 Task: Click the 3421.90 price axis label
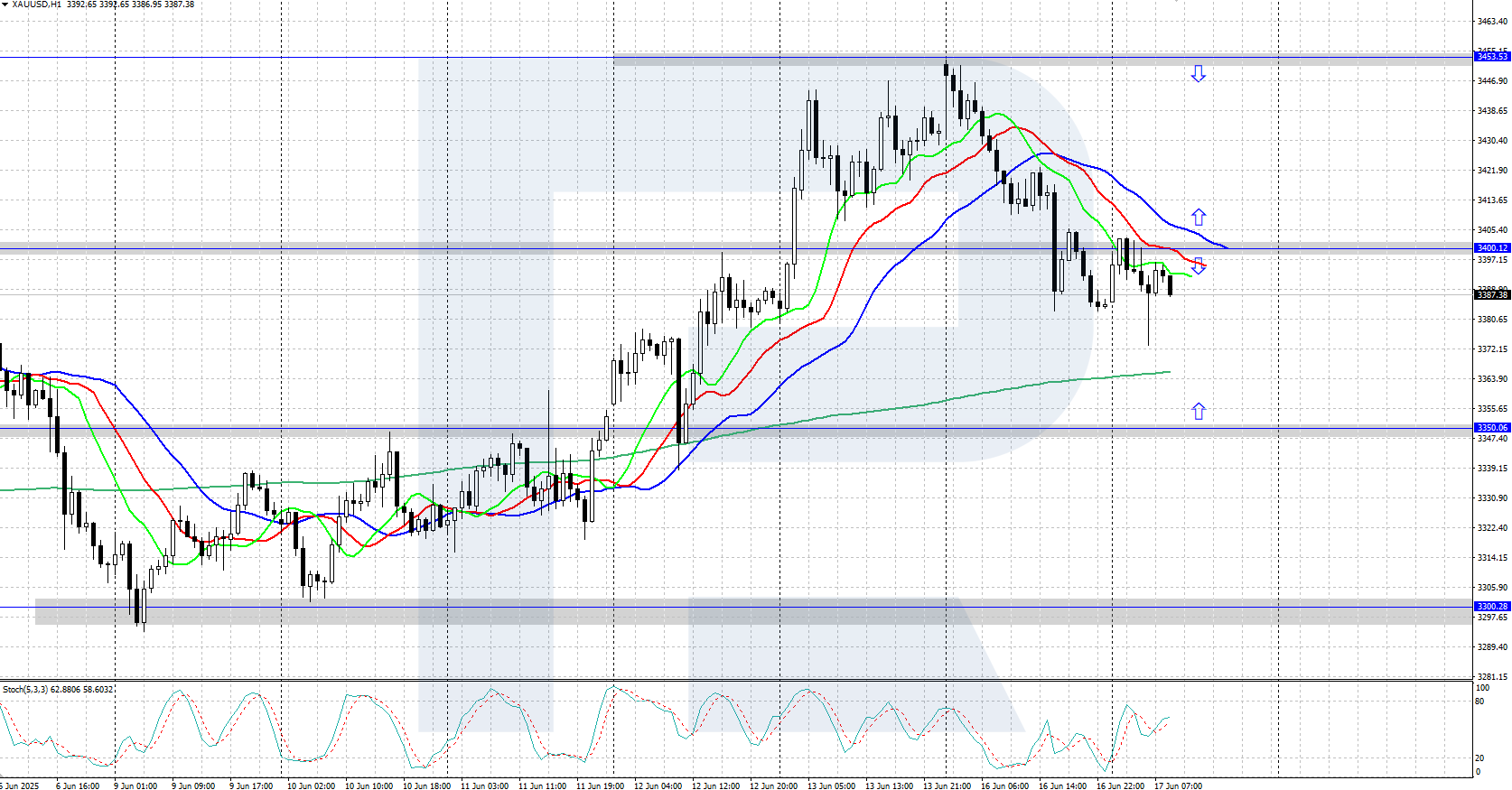point(1492,171)
